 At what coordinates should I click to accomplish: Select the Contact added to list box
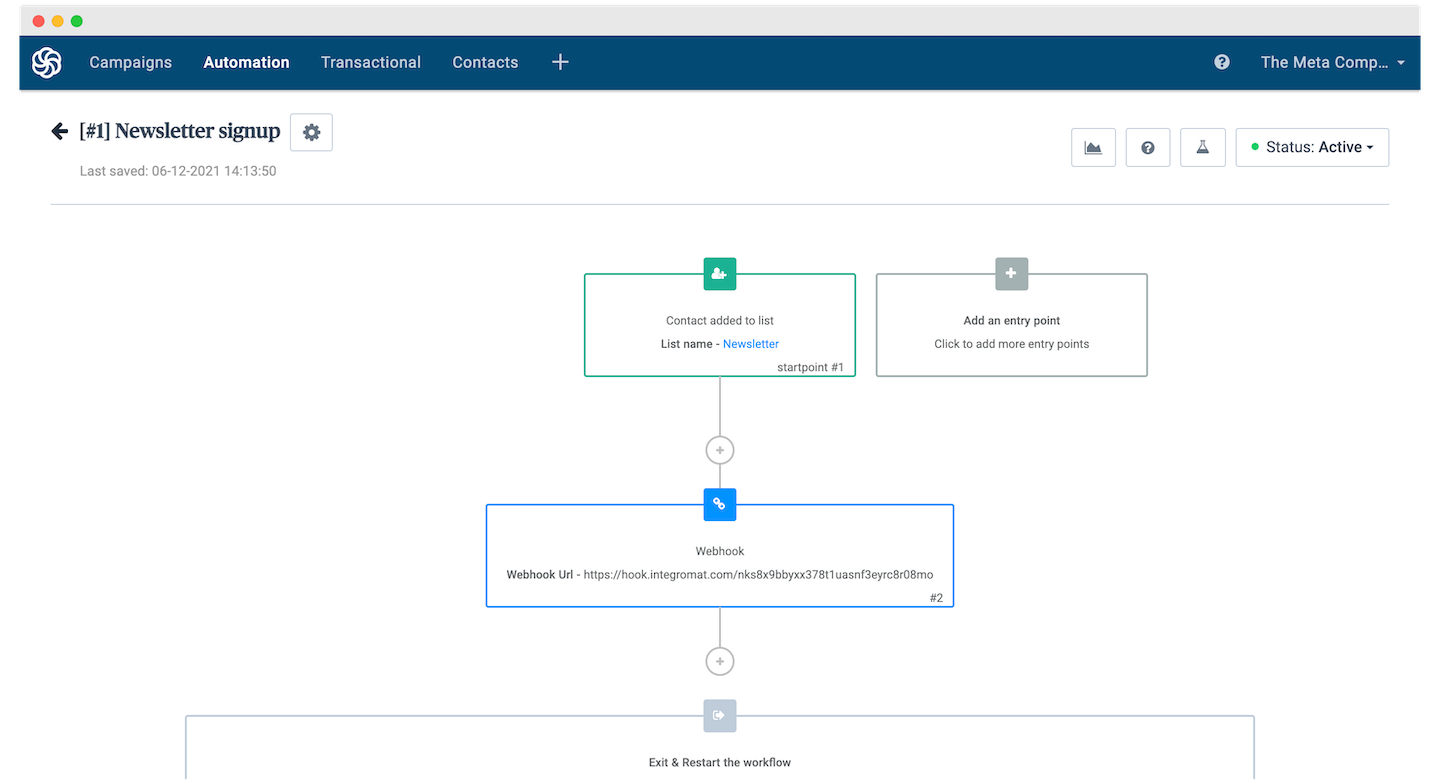pyautogui.click(x=720, y=325)
